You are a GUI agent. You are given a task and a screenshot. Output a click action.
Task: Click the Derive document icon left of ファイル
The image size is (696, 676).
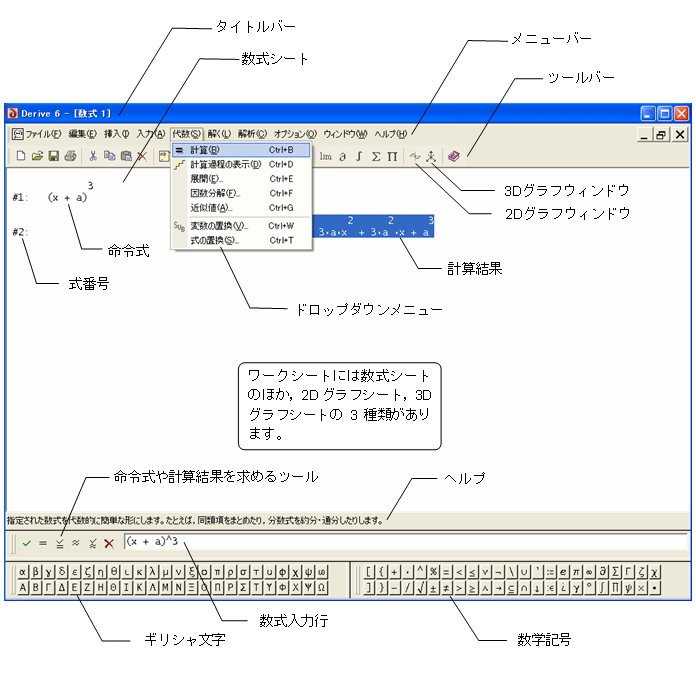point(17,134)
